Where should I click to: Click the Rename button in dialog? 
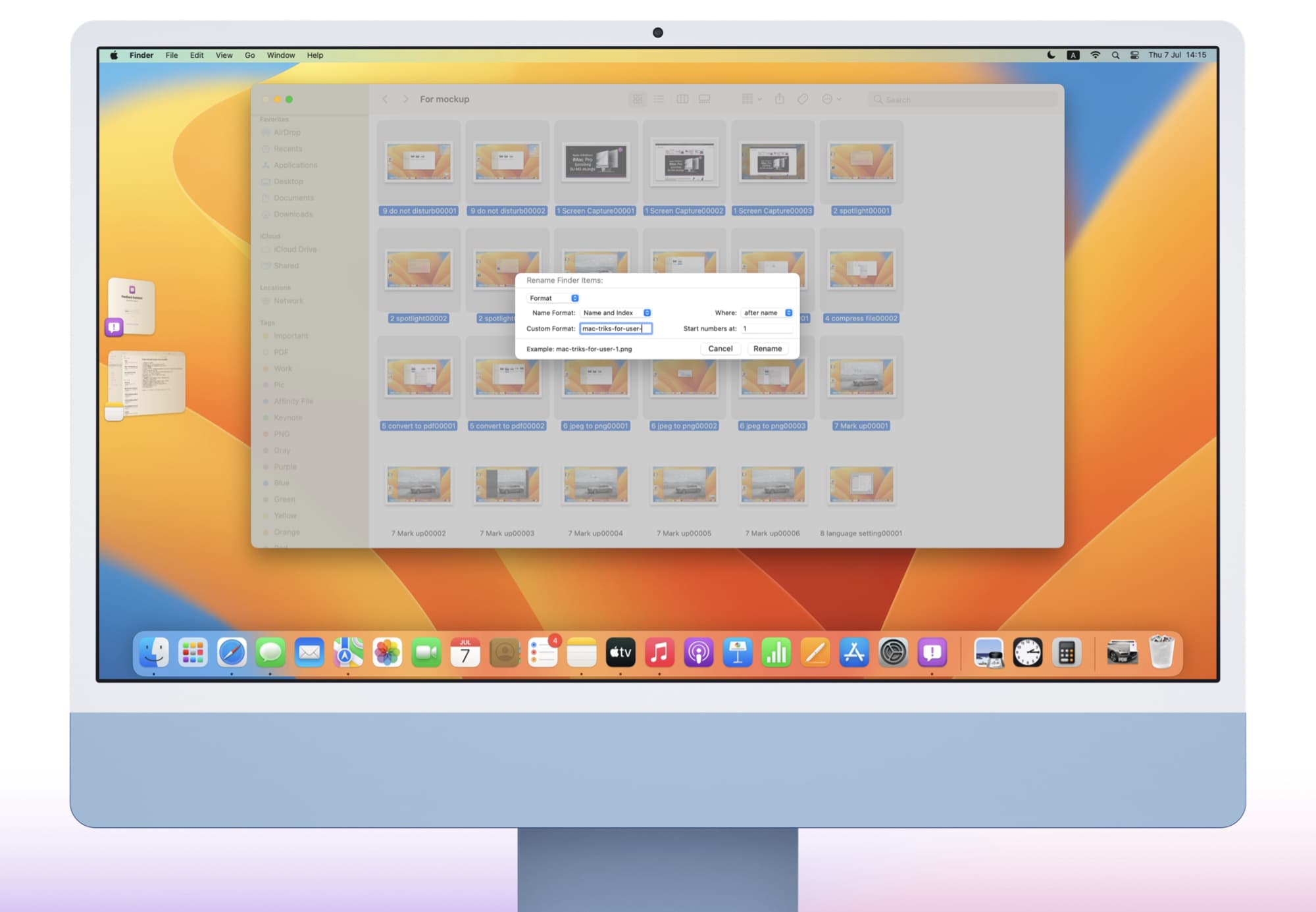(767, 349)
